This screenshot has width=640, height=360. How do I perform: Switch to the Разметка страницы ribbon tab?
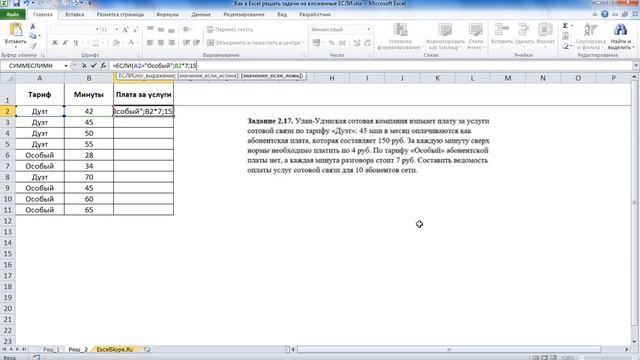(120, 14)
